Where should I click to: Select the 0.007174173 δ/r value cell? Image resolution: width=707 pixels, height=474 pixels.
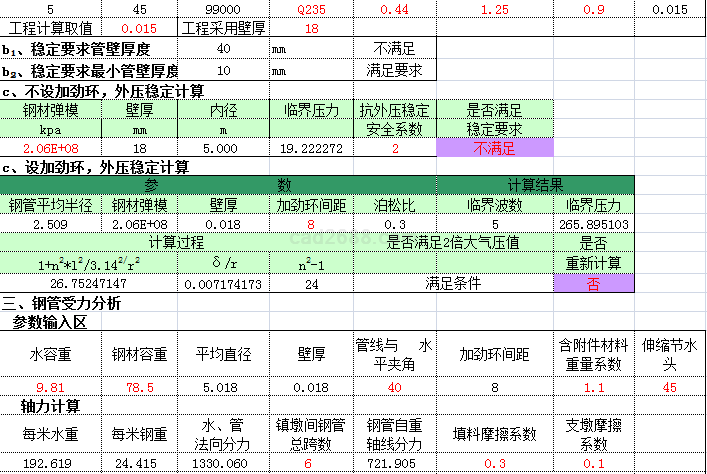222,284
